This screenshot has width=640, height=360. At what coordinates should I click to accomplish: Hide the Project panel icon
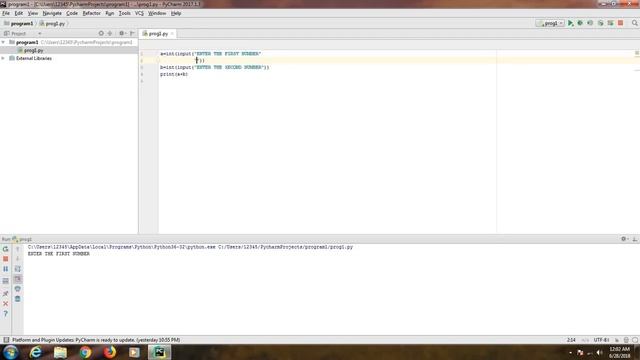point(132,33)
